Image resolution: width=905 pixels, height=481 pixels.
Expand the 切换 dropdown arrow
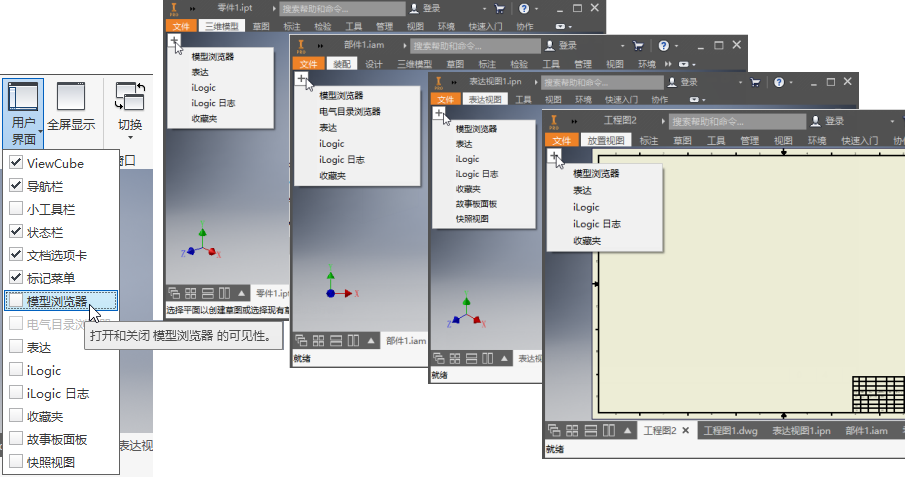pos(130,137)
